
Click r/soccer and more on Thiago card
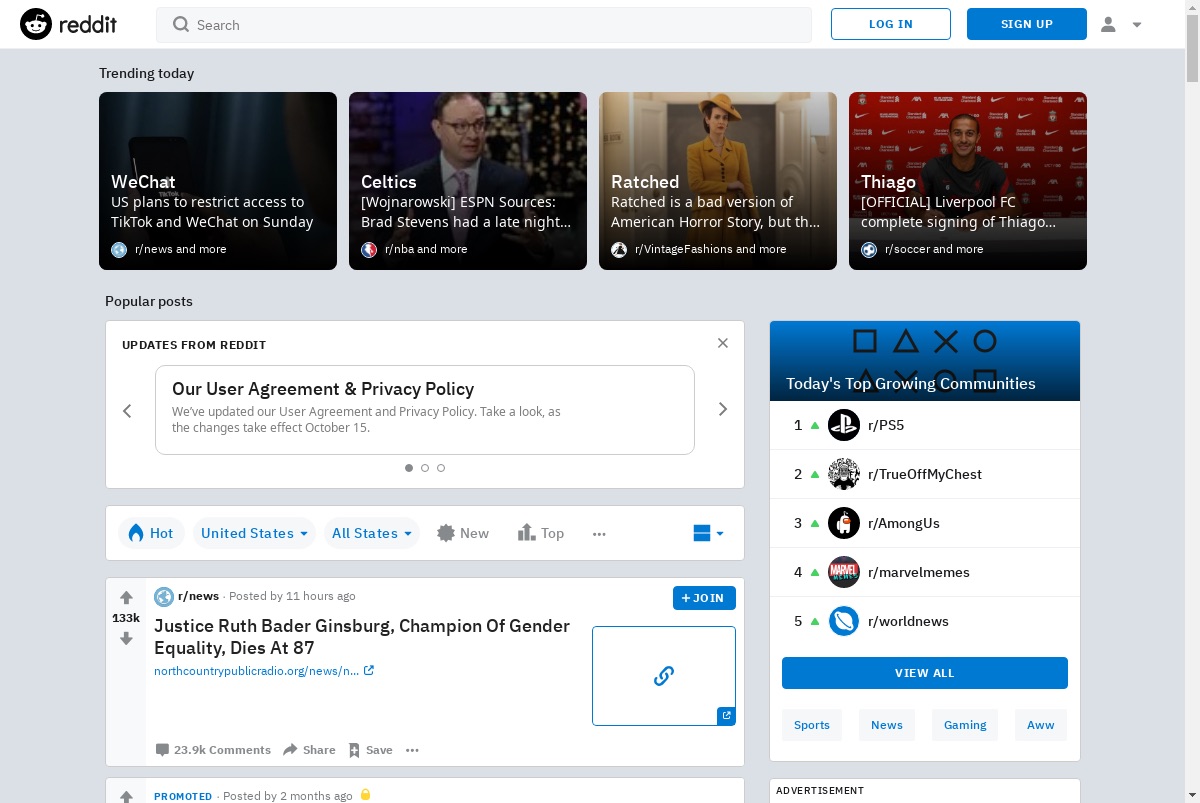click(934, 249)
